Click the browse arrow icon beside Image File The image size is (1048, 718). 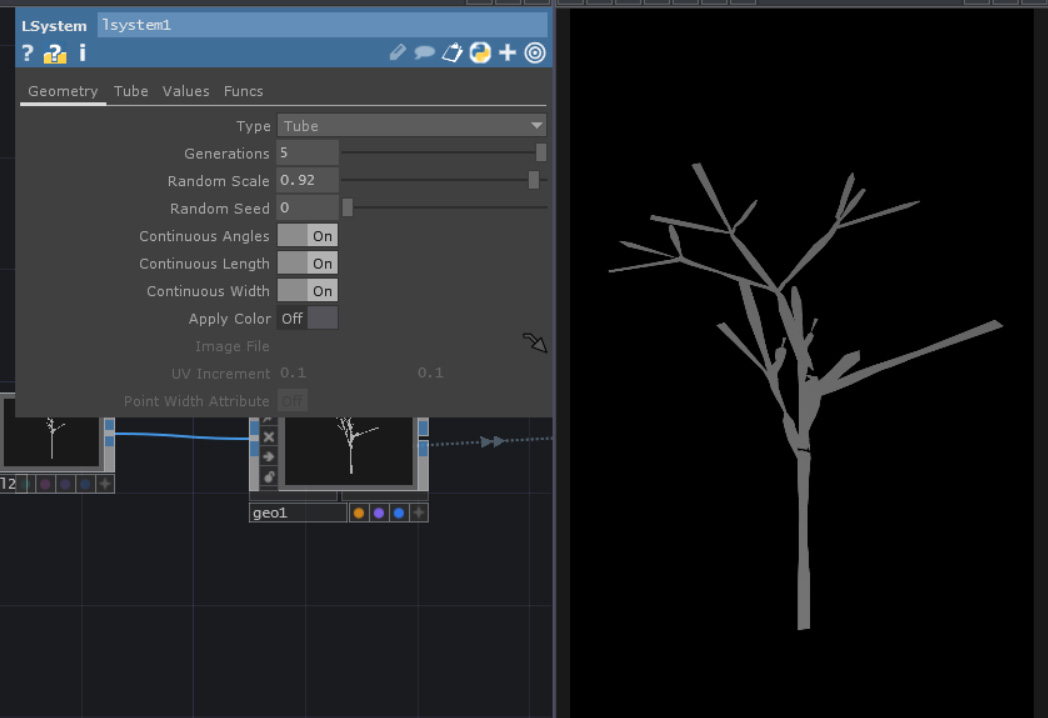(x=535, y=343)
